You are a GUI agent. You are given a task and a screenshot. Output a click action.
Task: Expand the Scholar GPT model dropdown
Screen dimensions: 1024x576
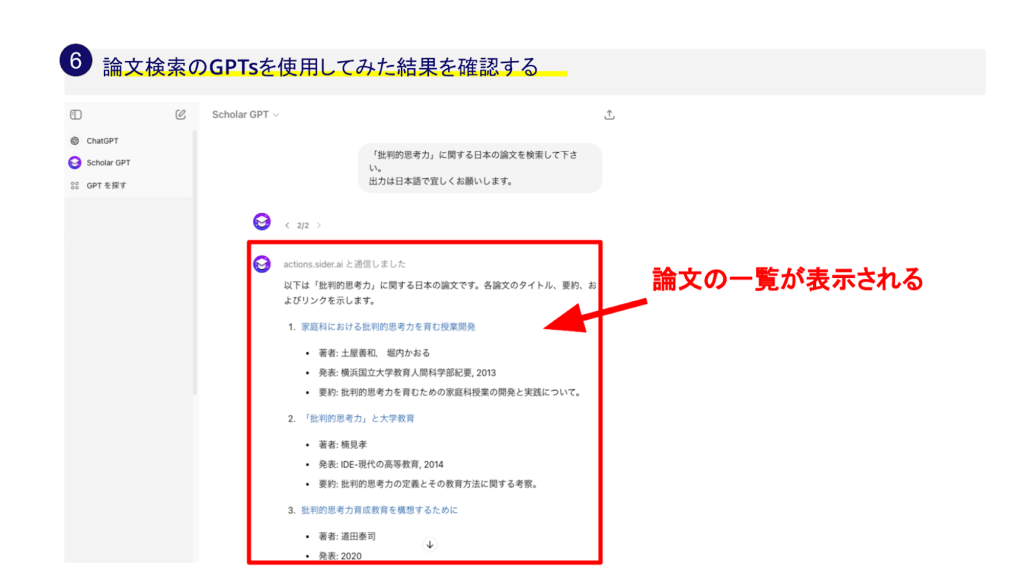[245, 115]
